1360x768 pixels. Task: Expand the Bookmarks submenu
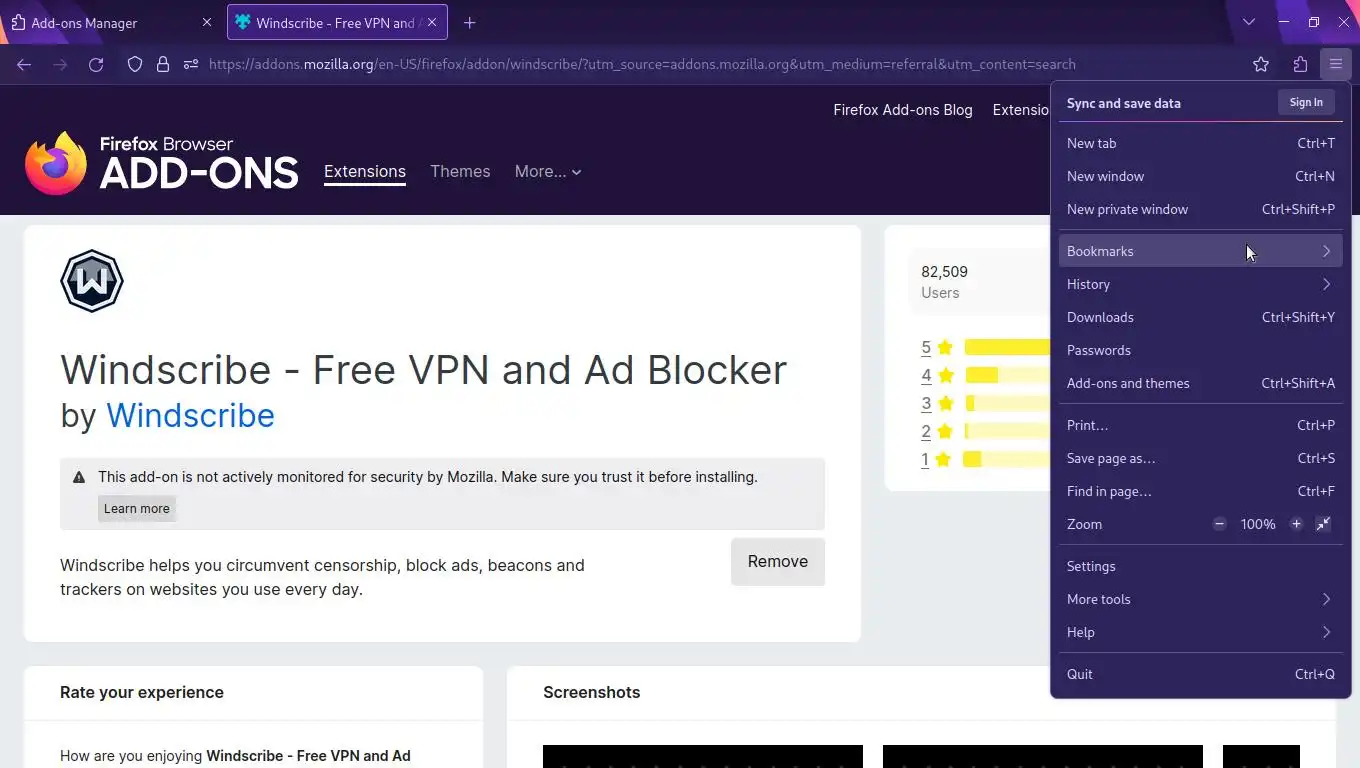(1200, 251)
